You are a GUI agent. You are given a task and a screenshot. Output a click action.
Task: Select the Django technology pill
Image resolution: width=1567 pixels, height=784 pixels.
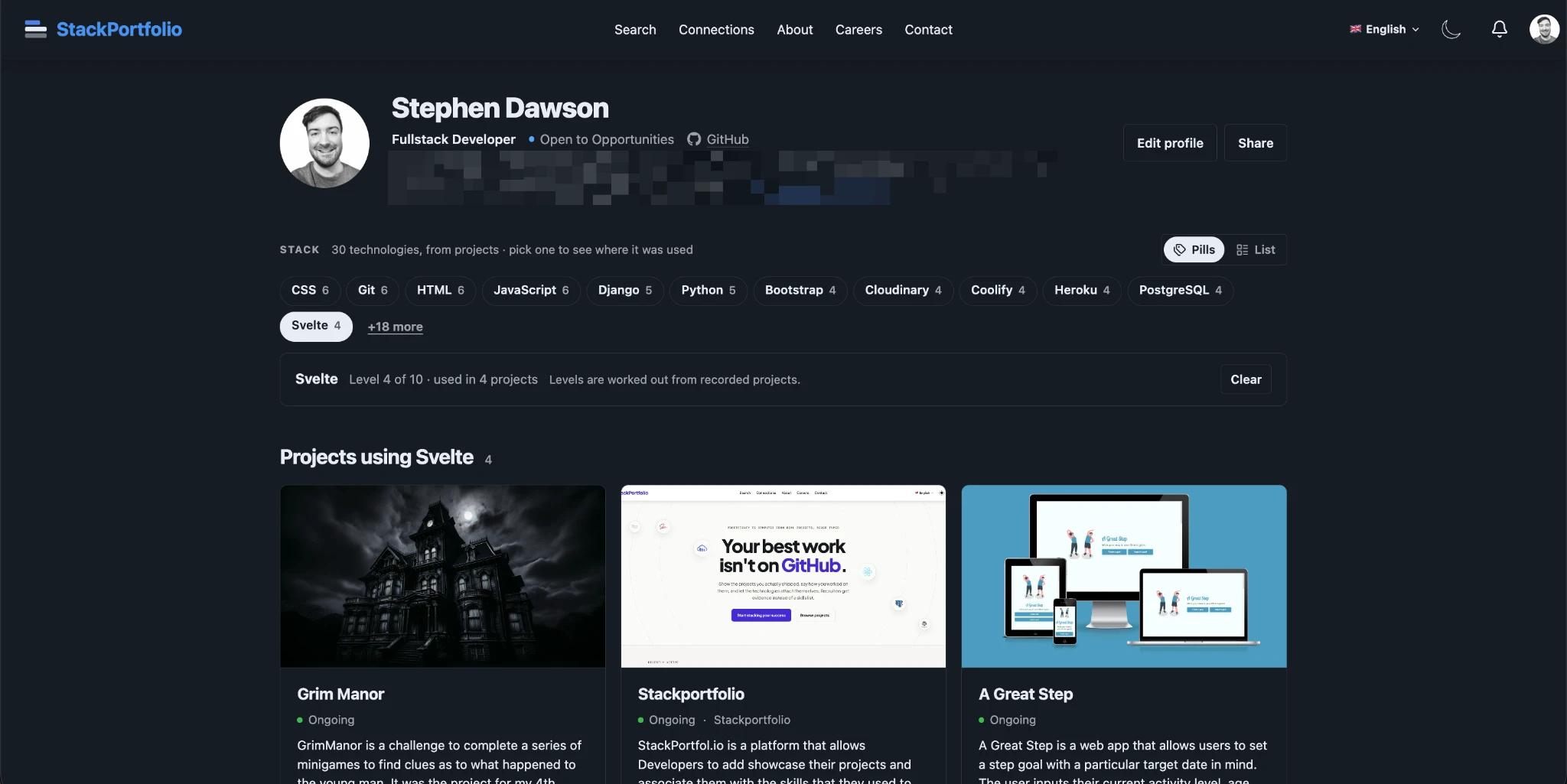(x=625, y=291)
